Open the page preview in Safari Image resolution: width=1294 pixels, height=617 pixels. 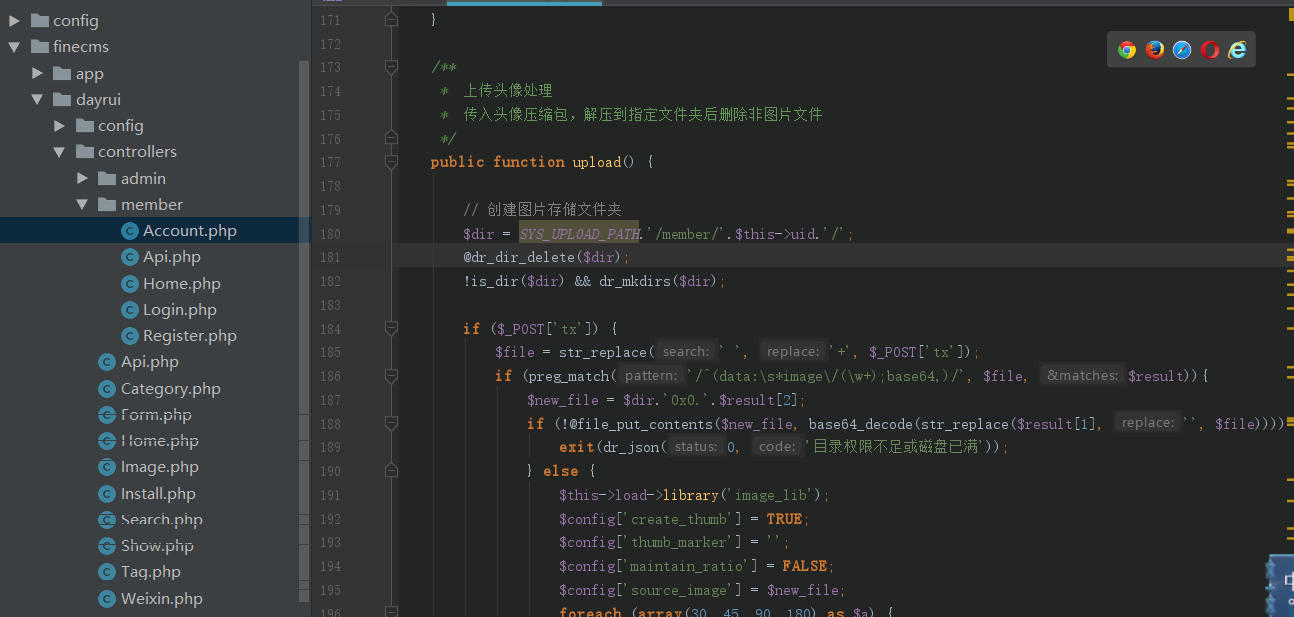pos(1181,48)
